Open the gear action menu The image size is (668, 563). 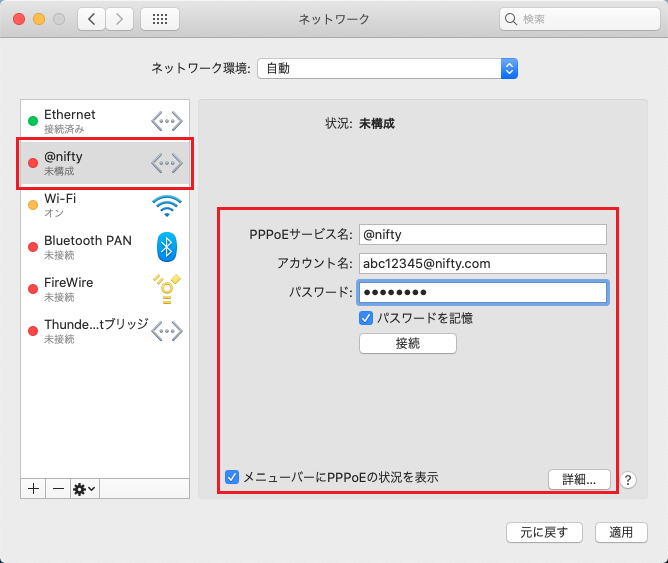click(x=84, y=488)
